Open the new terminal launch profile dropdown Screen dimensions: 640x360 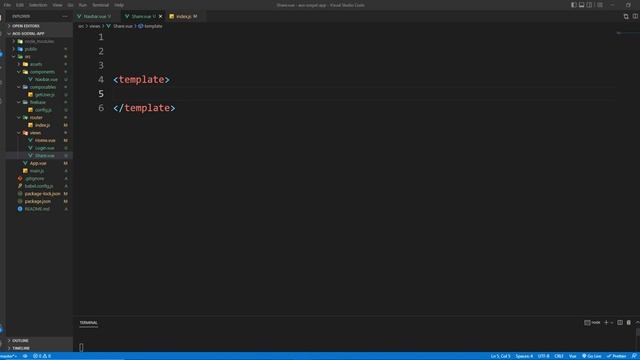pos(612,322)
